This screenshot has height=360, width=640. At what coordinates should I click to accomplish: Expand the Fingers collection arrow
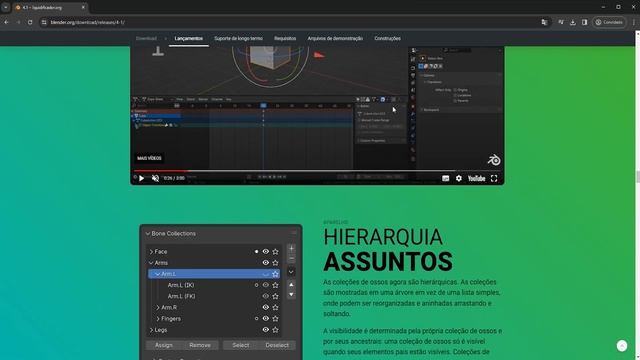(x=158, y=318)
